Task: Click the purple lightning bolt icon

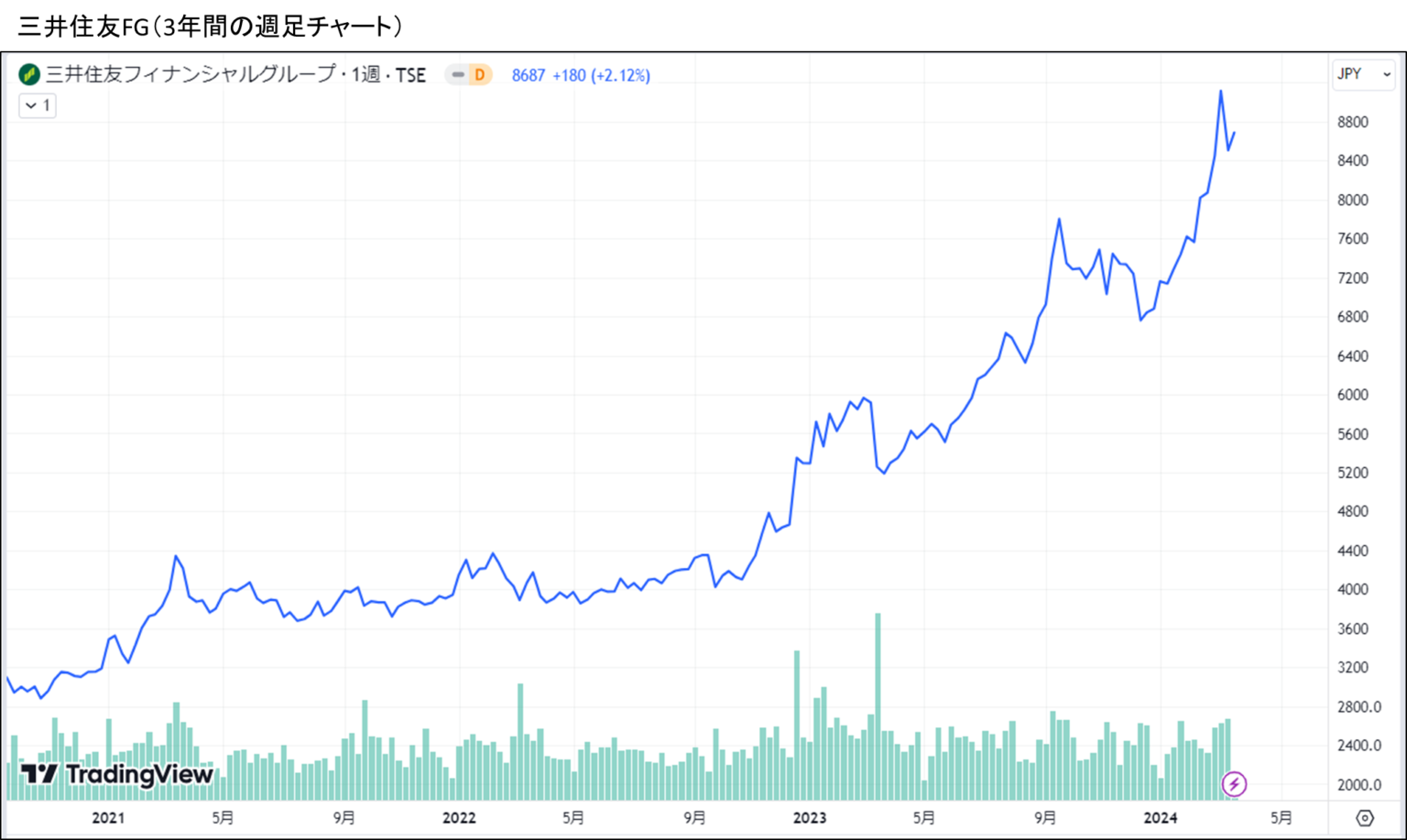Action: 1234,784
